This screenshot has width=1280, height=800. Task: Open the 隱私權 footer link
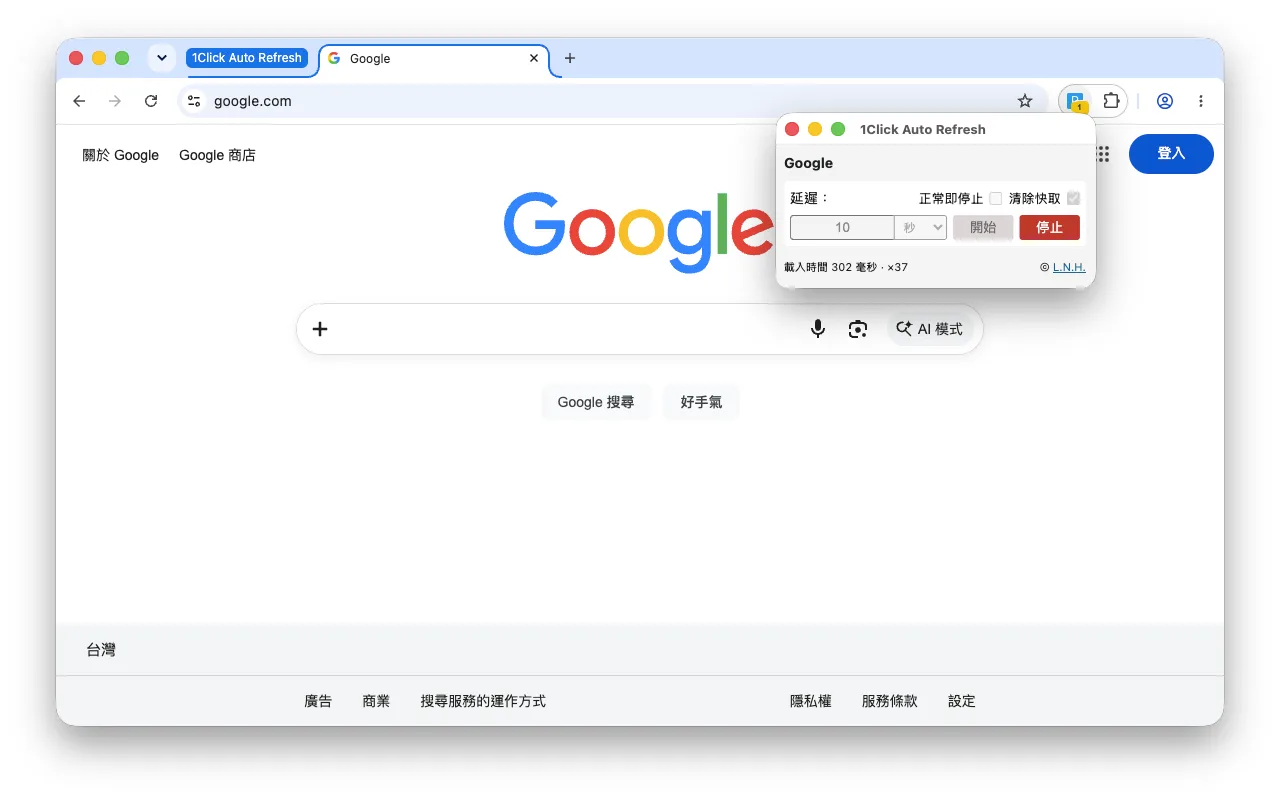[811, 701]
